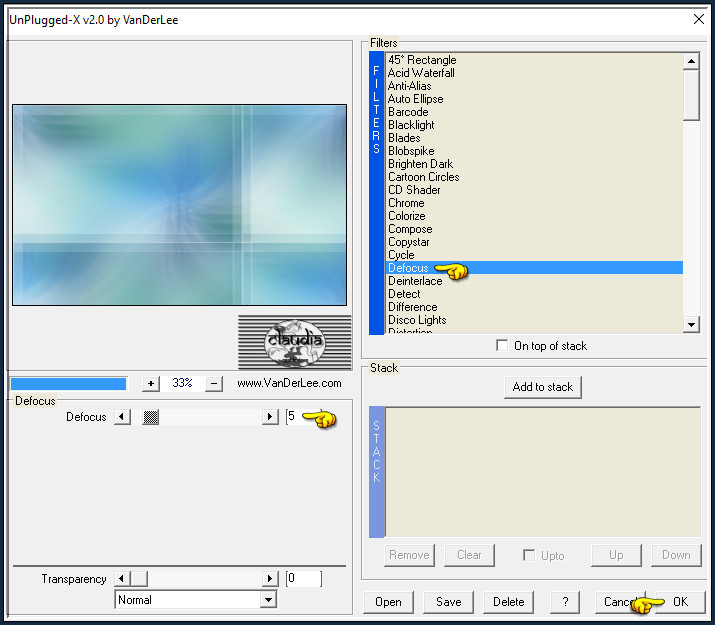Click Add to stack button

click(x=543, y=387)
